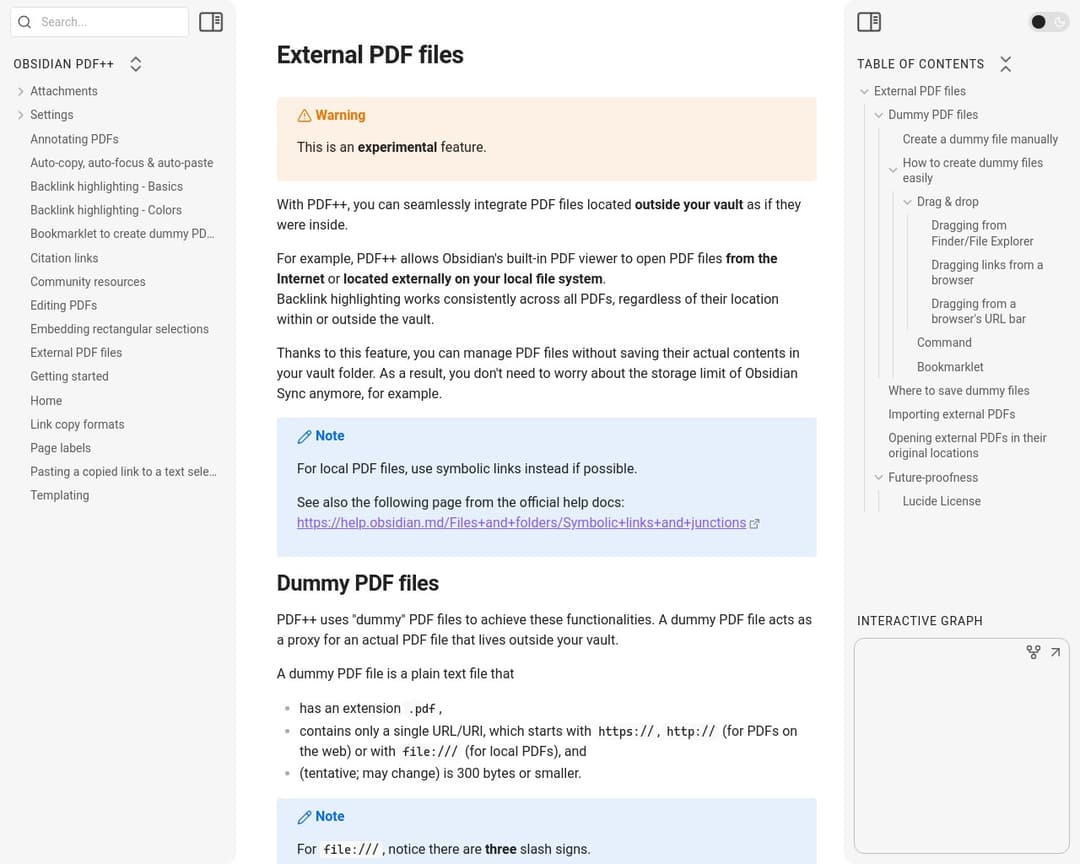Toggle the left sidebar panel icon
This screenshot has width=1080, height=864.
point(211,22)
